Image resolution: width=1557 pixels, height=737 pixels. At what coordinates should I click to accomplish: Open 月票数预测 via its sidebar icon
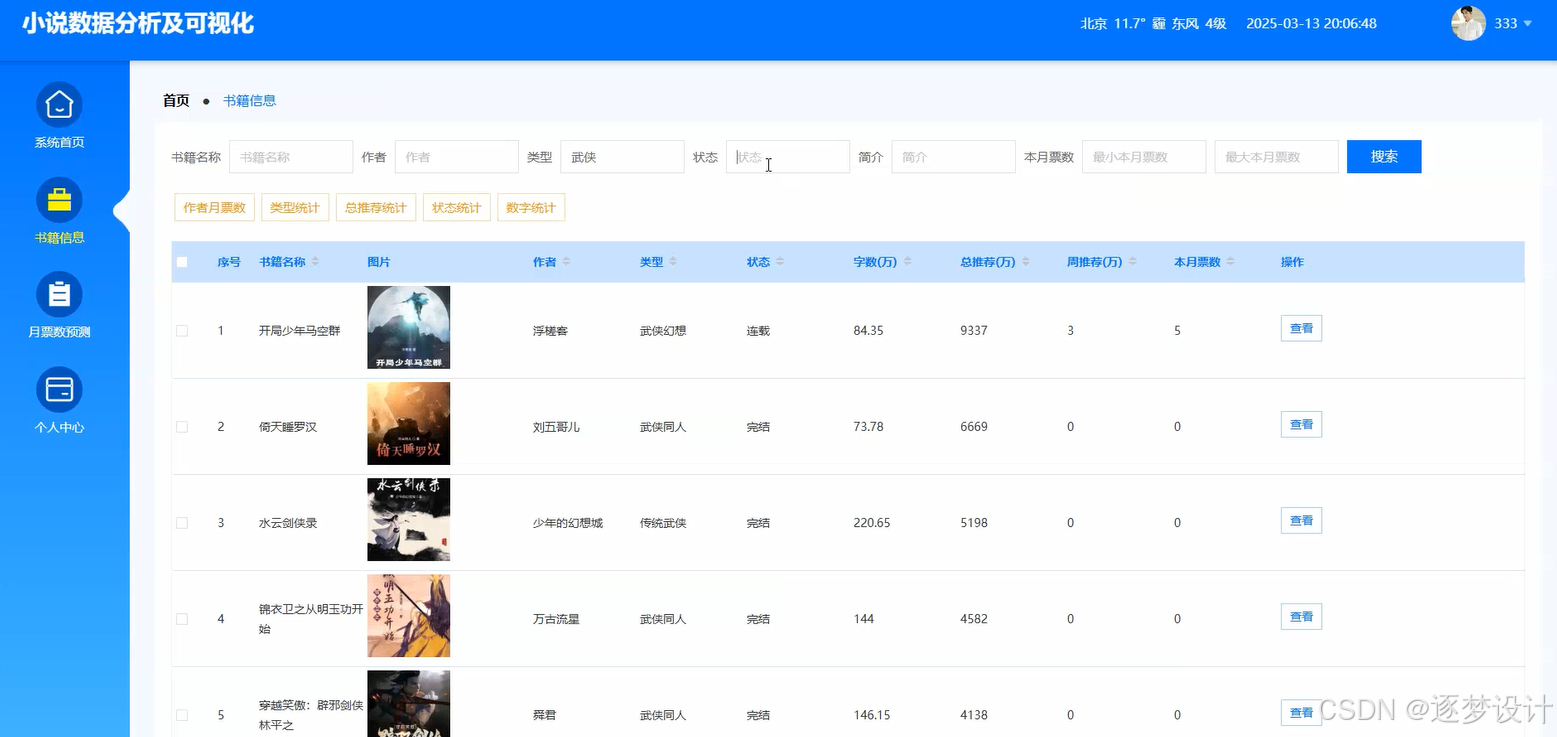click(x=58, y=294)
